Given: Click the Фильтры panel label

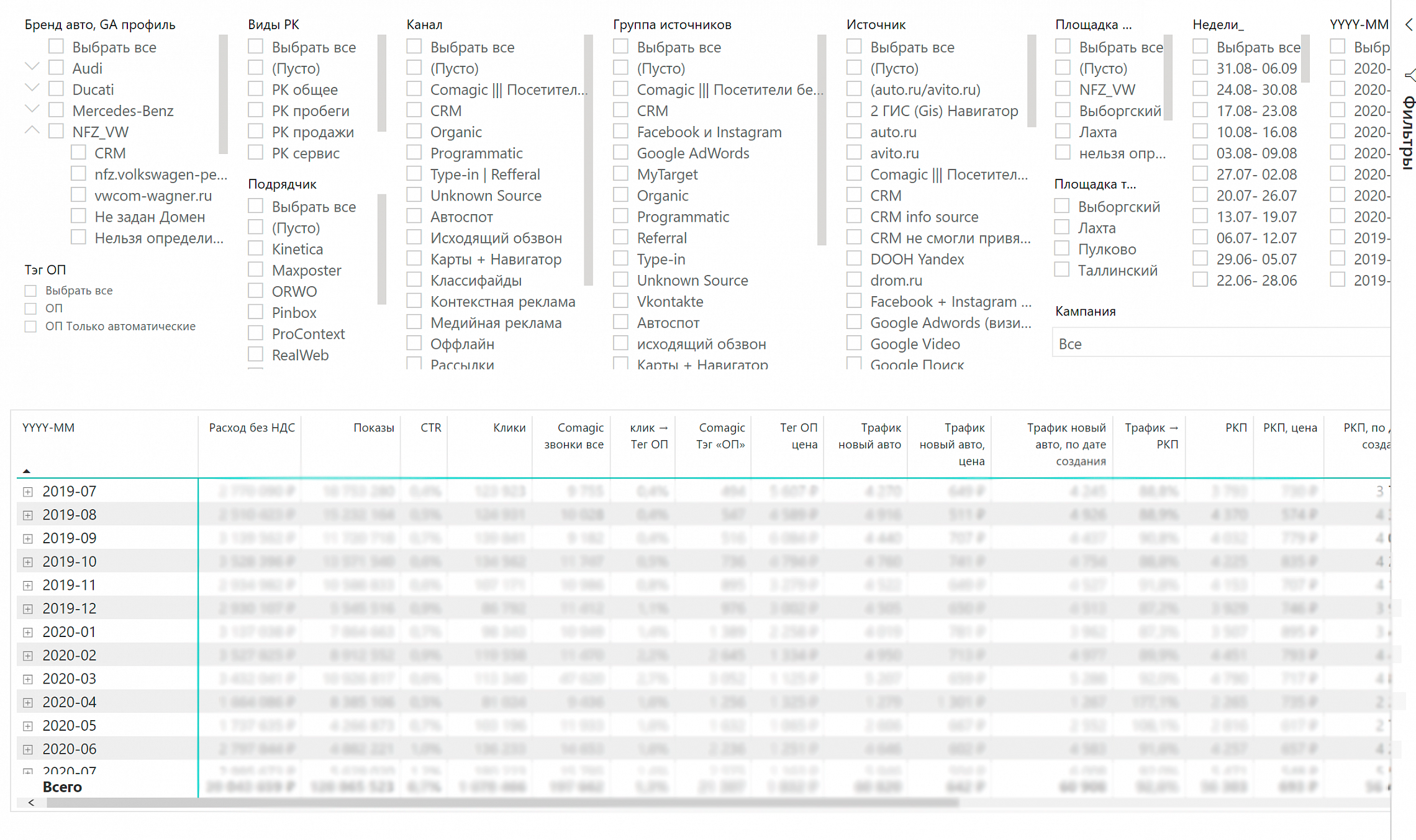Looking at the screenshot, I should [x=1408, y=133].
